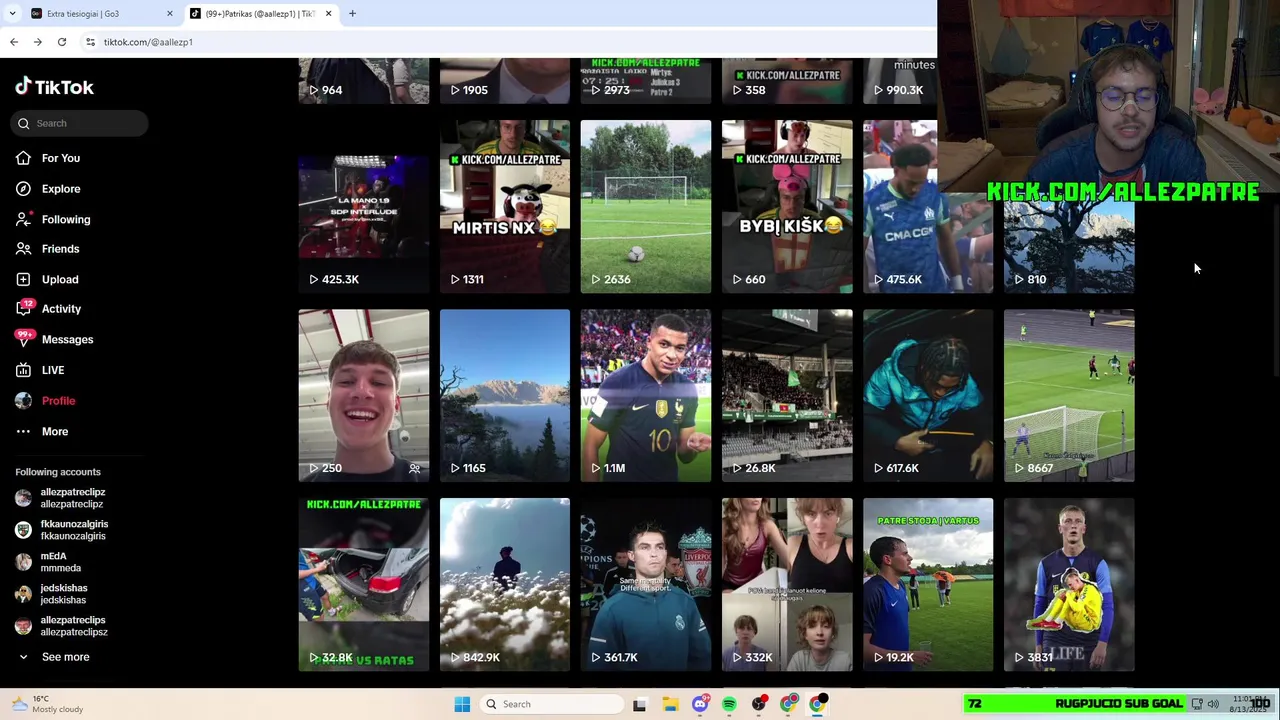Open the volume control in the system tray

click(1213, 704)
